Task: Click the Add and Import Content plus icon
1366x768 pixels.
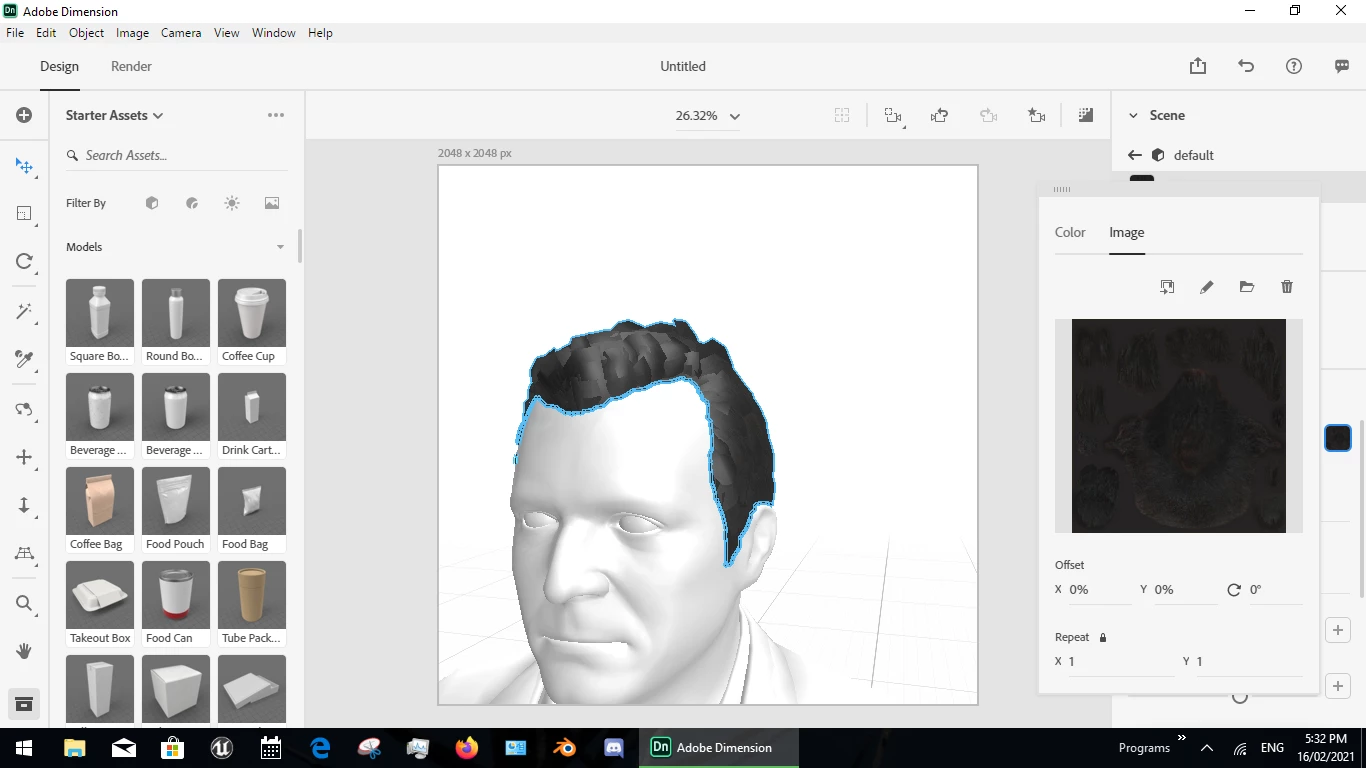Action: [24, 115]
